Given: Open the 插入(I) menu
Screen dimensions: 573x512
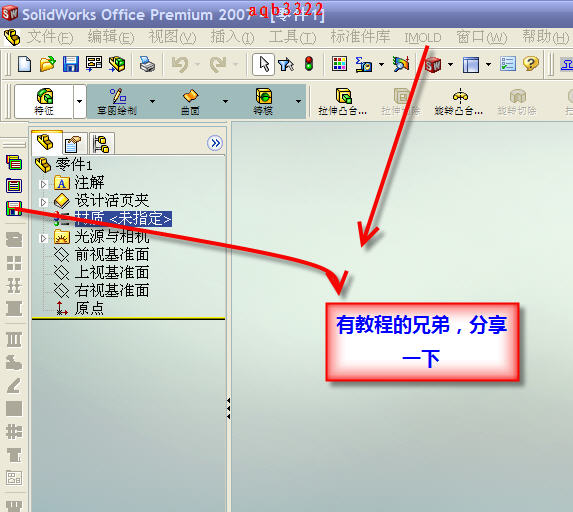Looking at the screenshot, I should [x=232, y=37].
